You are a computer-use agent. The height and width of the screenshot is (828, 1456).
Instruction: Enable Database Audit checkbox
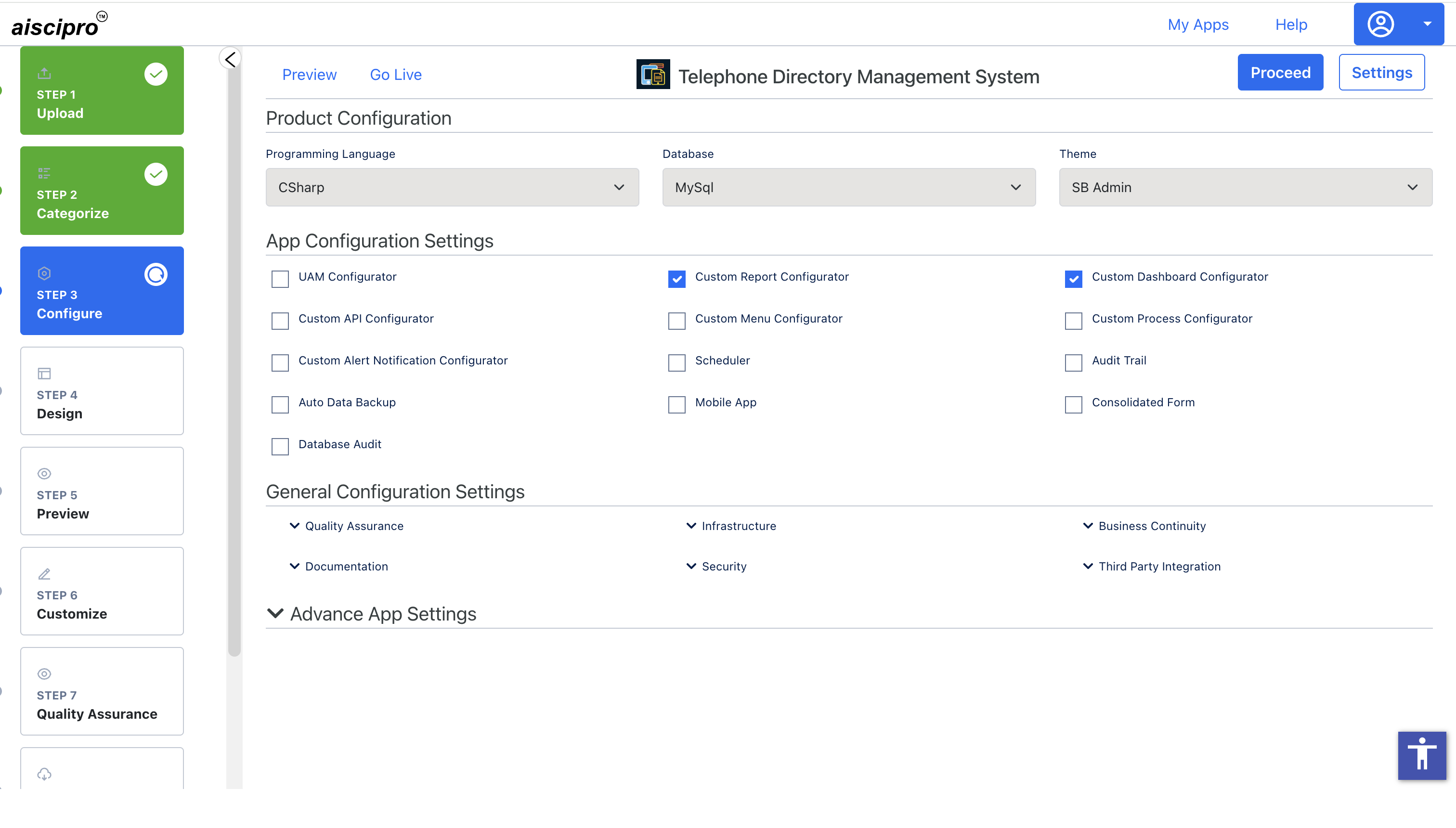tap(280, 446)
